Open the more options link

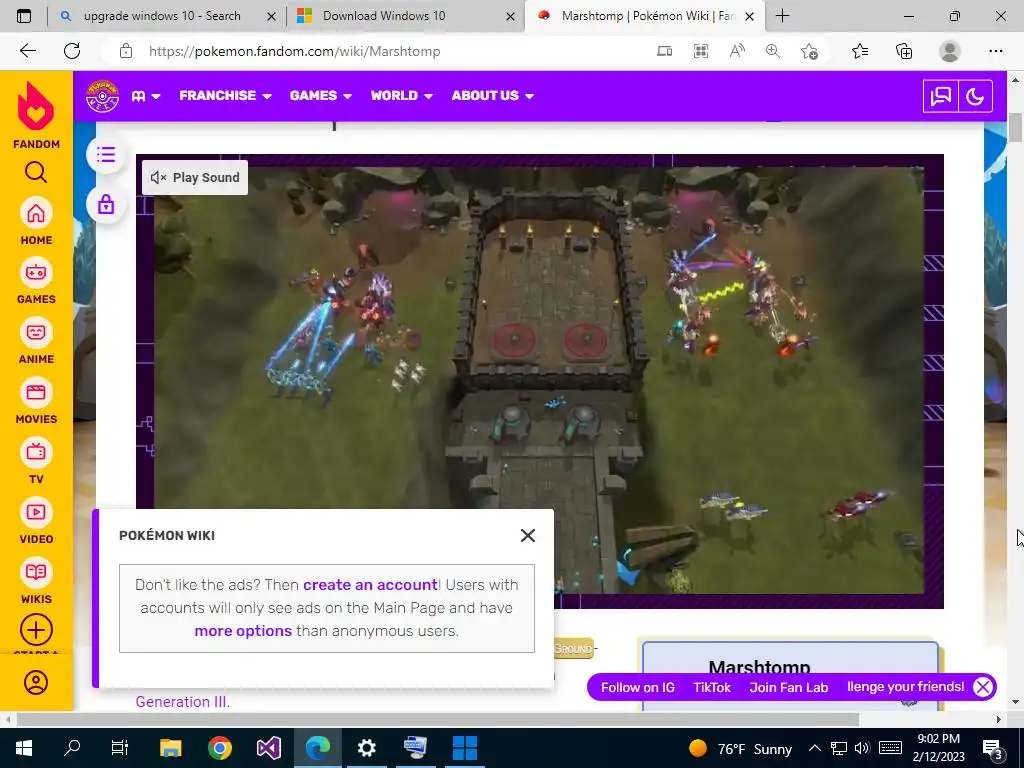[x=243, y=631]
